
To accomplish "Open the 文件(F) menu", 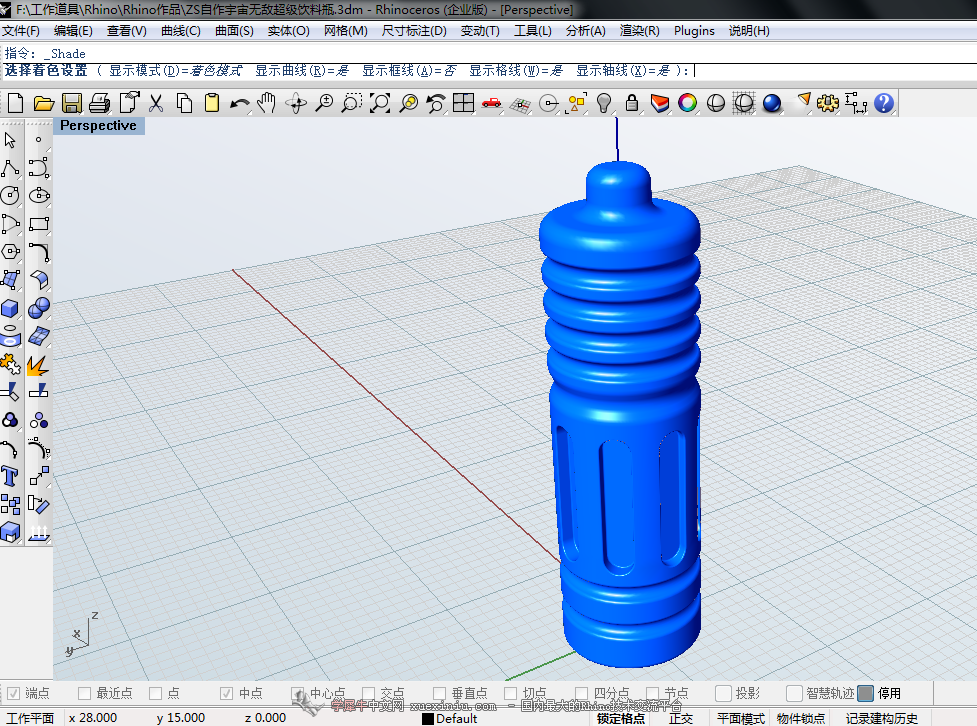I will pyautogui.click(x=21, y=31).
